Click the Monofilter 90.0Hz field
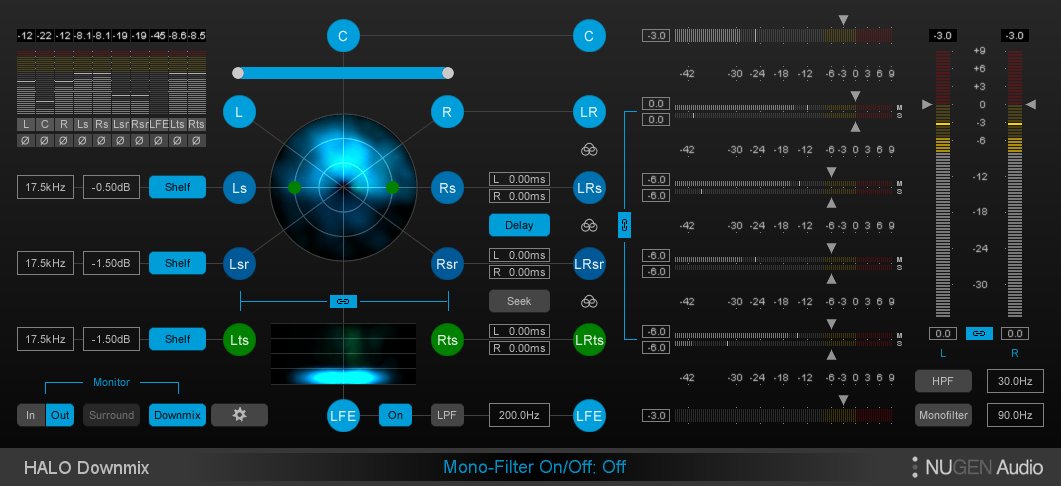 click(x=1015, y=415)
